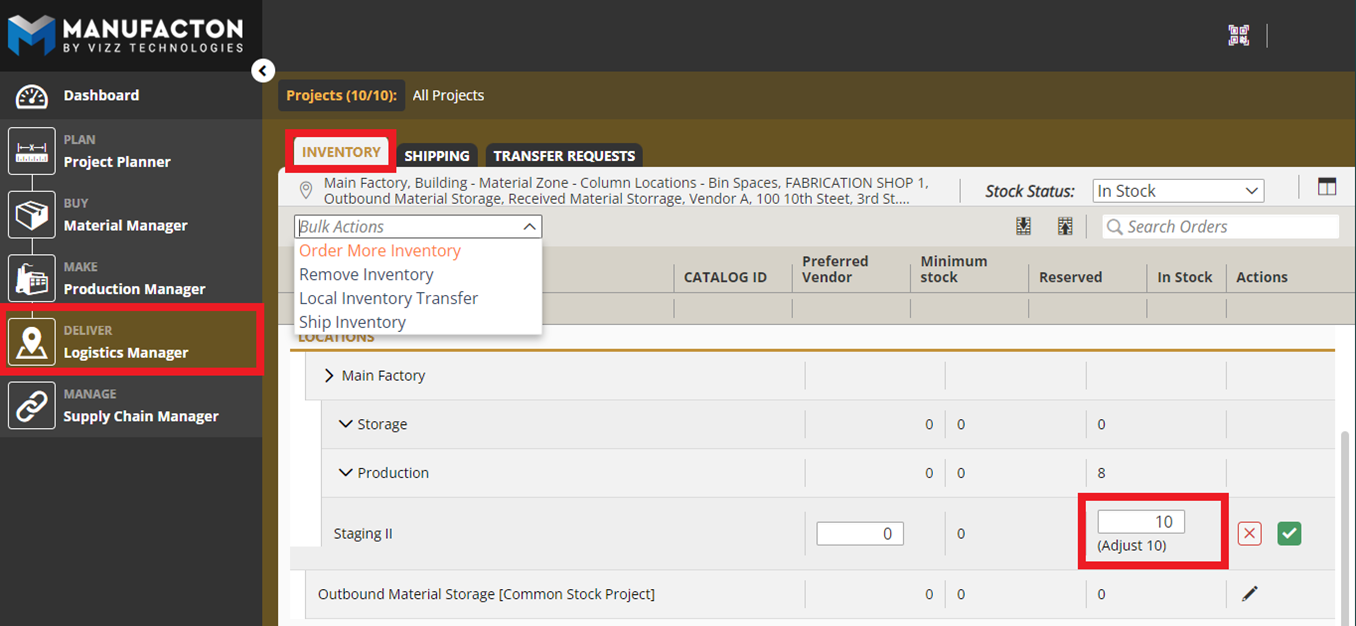Toggle the Bulk Actions dropdown
The image size is (1356, 626).
click(x=418, y=227)
